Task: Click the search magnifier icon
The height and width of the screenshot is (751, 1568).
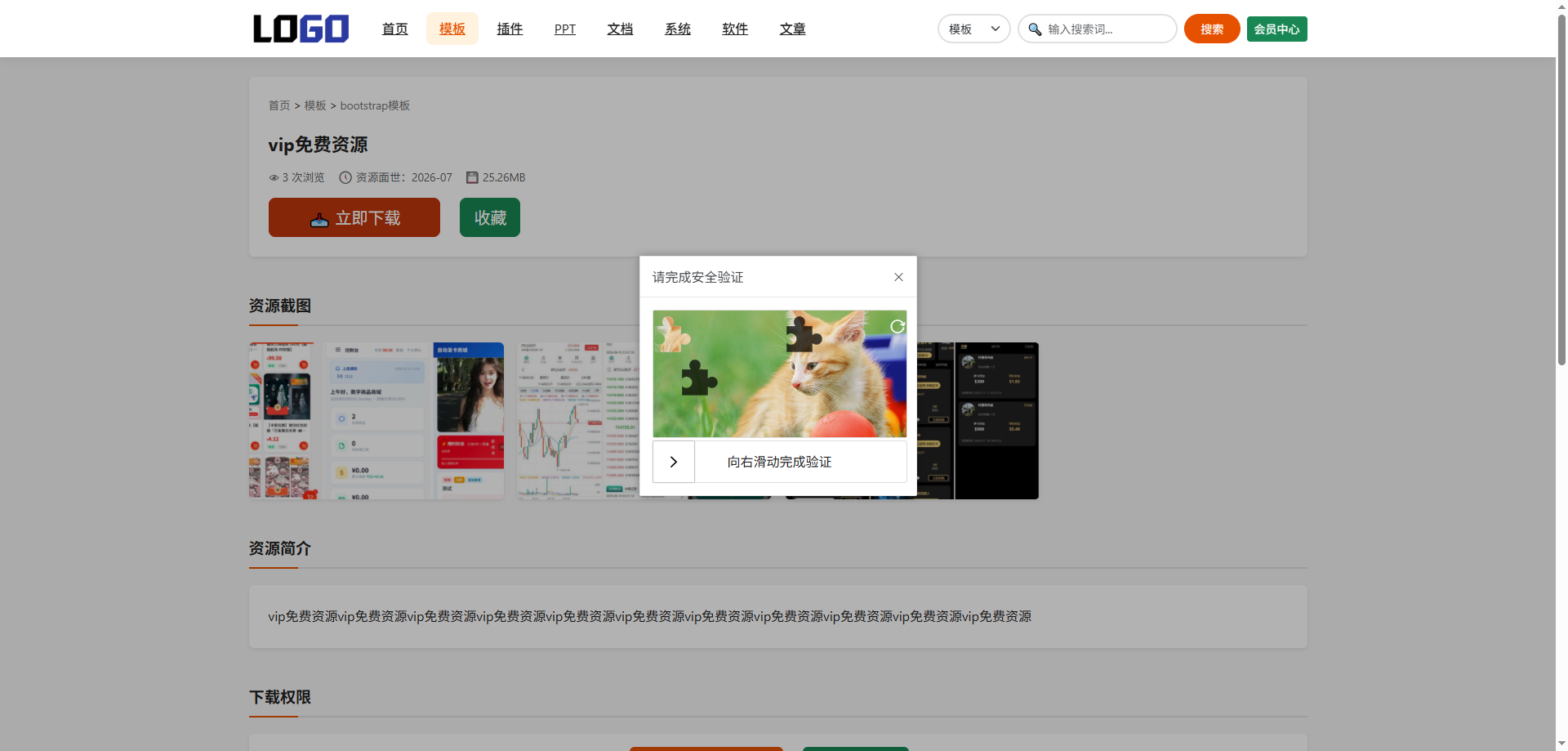Action: [x=1035, y=29]
